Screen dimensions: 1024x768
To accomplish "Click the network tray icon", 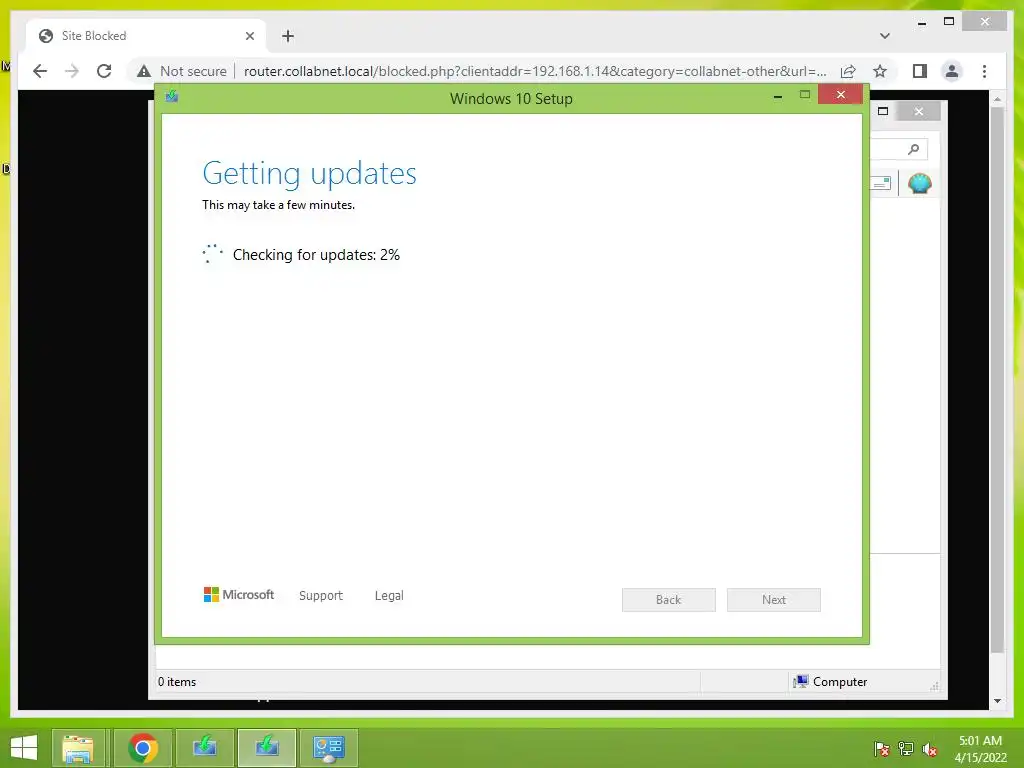I will click(x=906, y=749).
